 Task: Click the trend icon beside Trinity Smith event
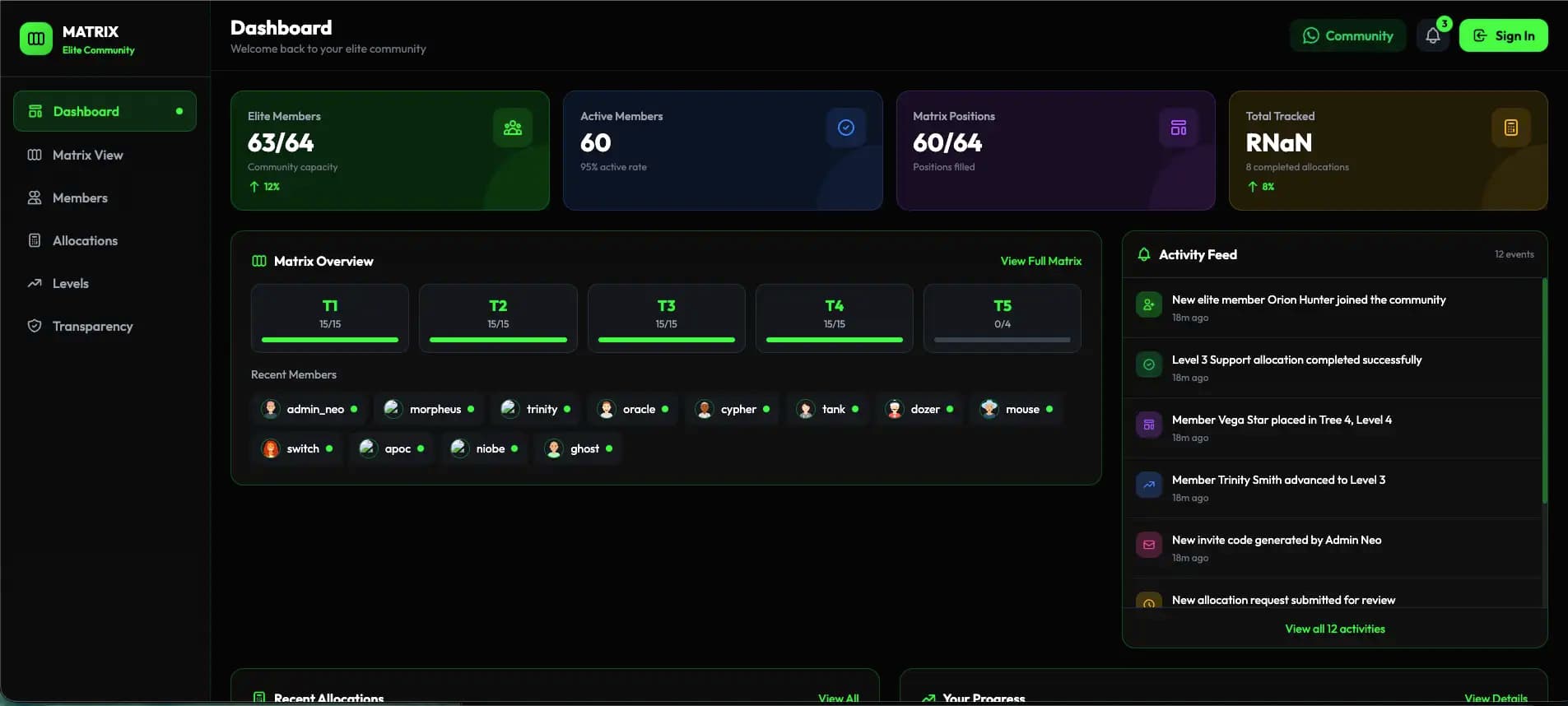point(1149,485)
